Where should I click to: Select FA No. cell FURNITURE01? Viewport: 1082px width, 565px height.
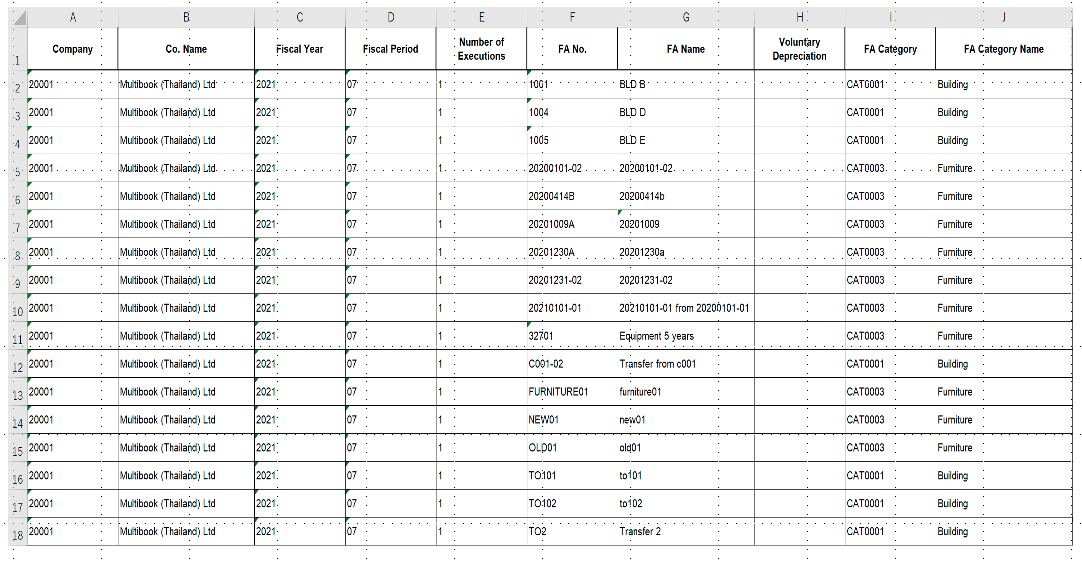pyautogui.click(x=572, y=392)
